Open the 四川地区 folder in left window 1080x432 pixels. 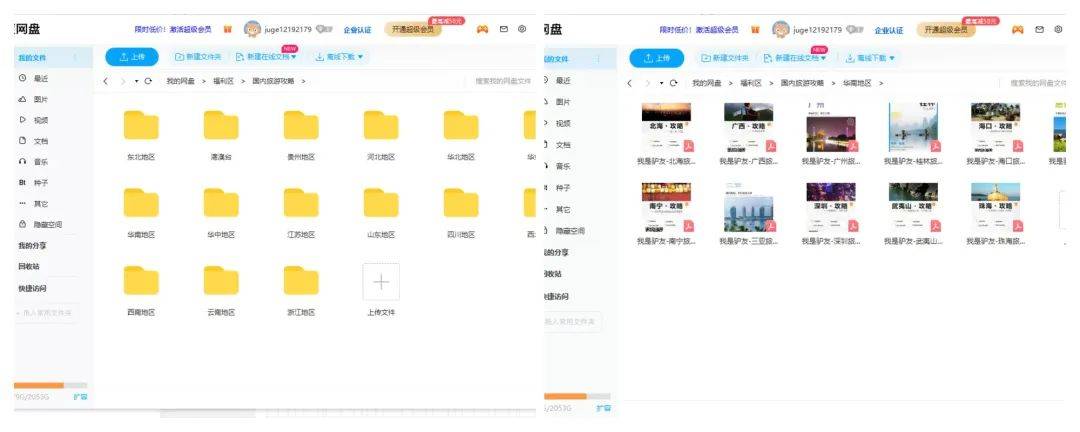click(x=461, y=203)
